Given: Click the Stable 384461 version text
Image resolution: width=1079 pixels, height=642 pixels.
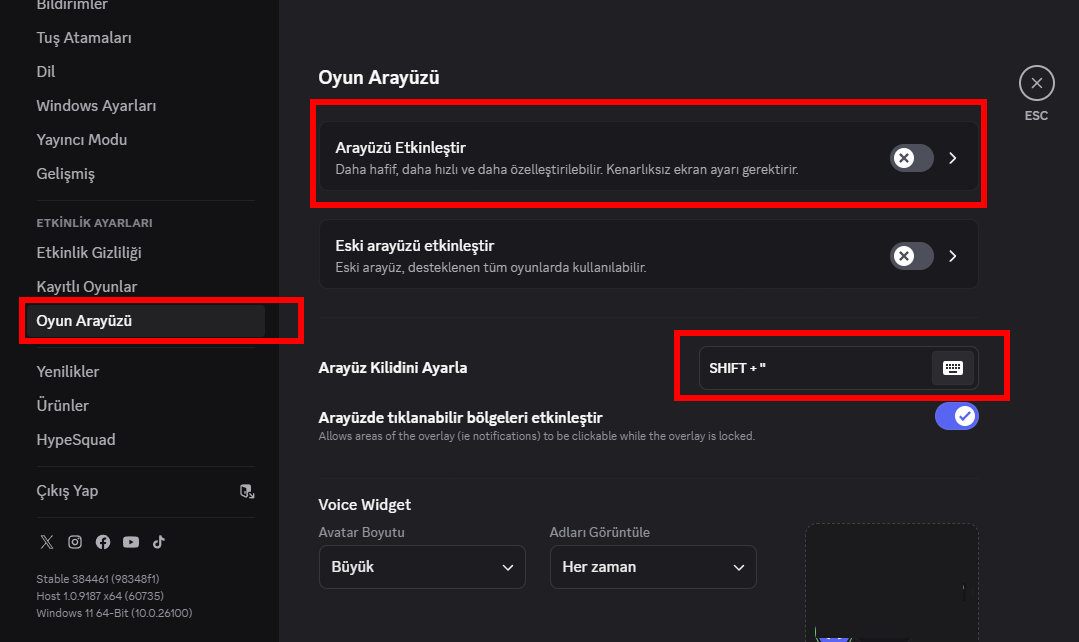Looking at the screenshot, I should (x=98, y=579).
